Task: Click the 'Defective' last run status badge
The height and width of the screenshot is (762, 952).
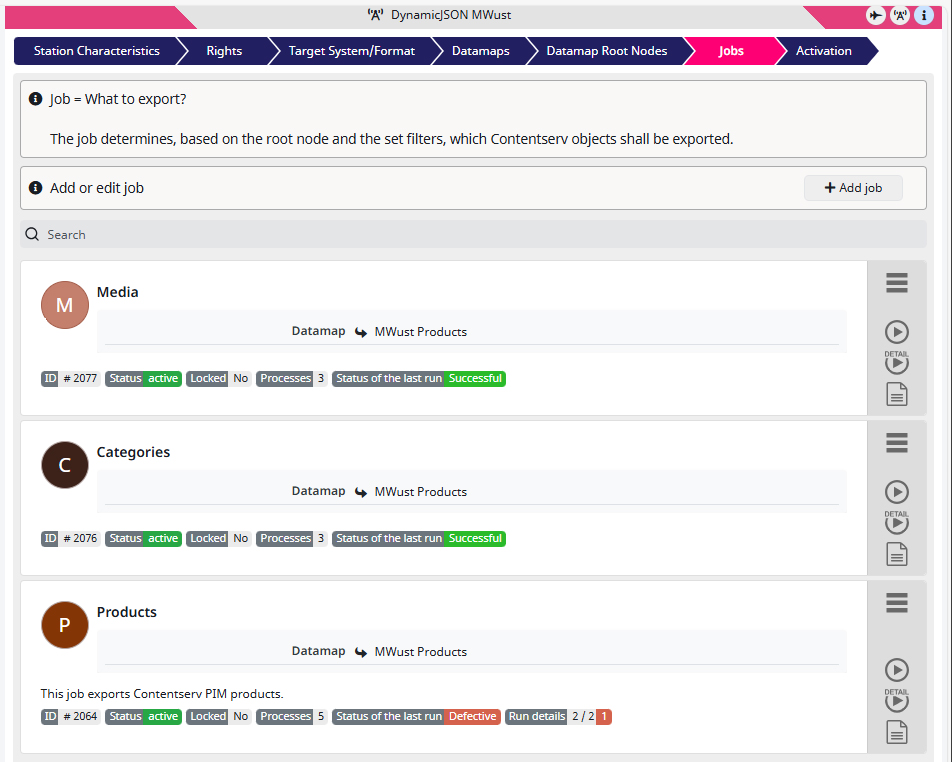Action: coord(472,716)
